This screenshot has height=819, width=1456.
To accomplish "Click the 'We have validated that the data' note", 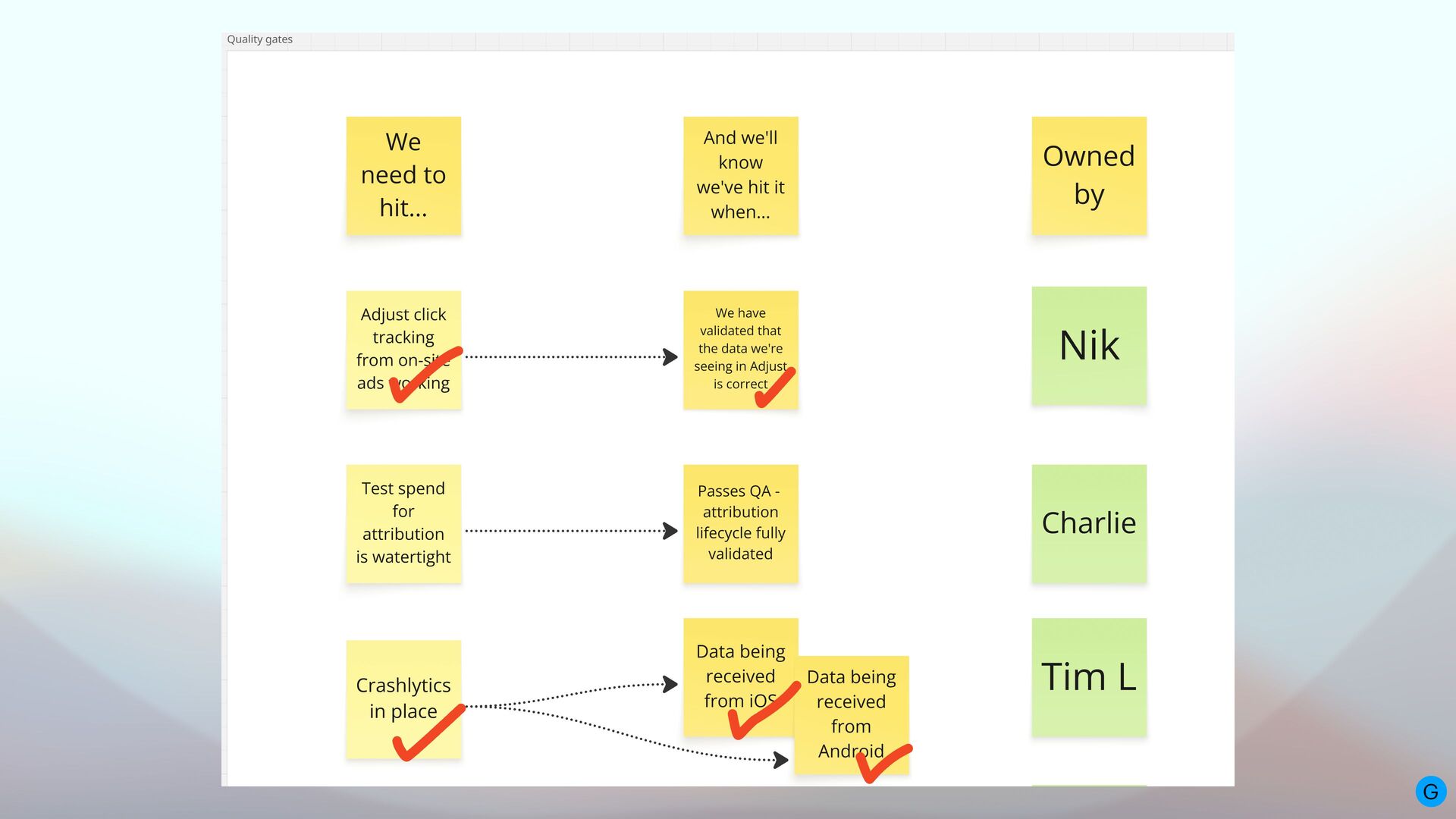I will [740, 350].
